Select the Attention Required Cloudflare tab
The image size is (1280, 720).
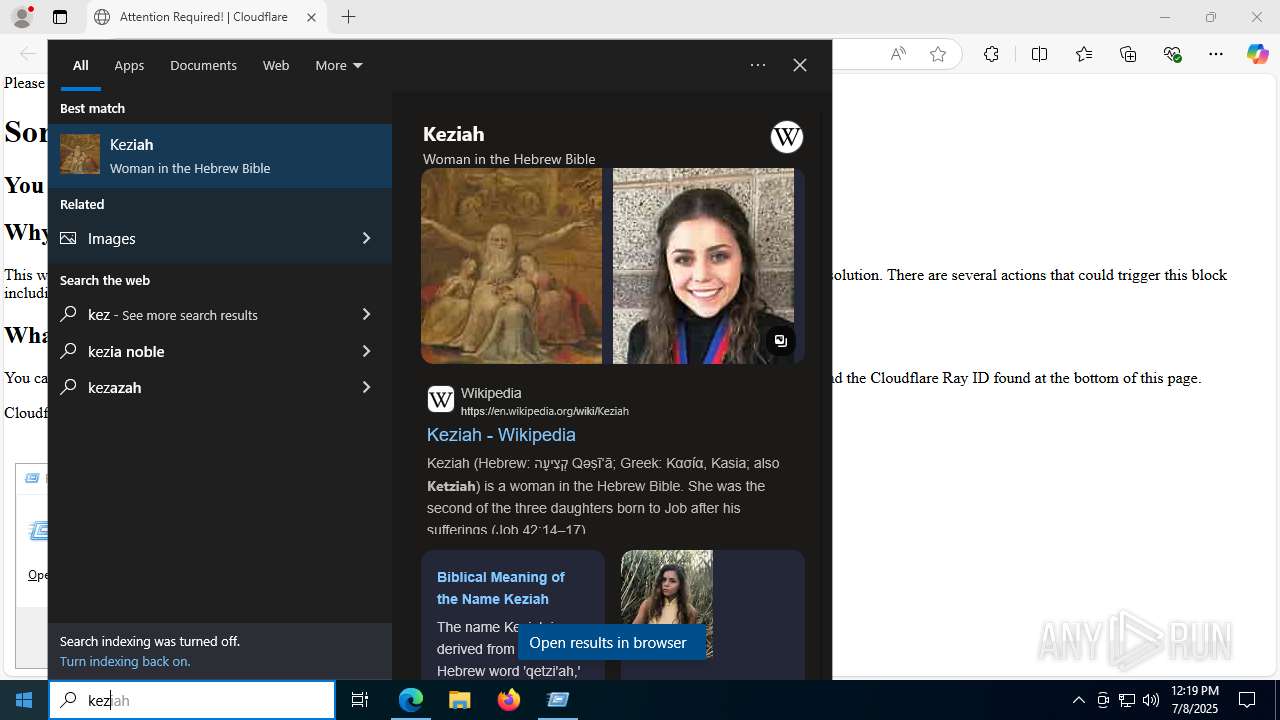pyautogui.click(x=205, y=17)
